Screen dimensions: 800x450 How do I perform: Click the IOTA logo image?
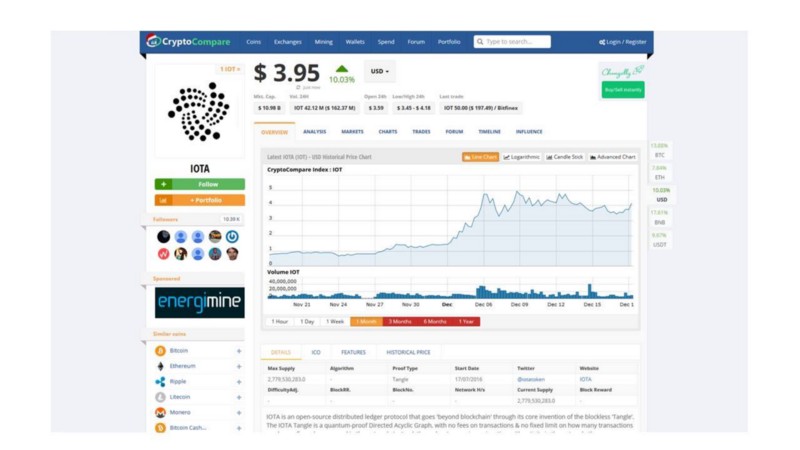(x=199, y=112)
